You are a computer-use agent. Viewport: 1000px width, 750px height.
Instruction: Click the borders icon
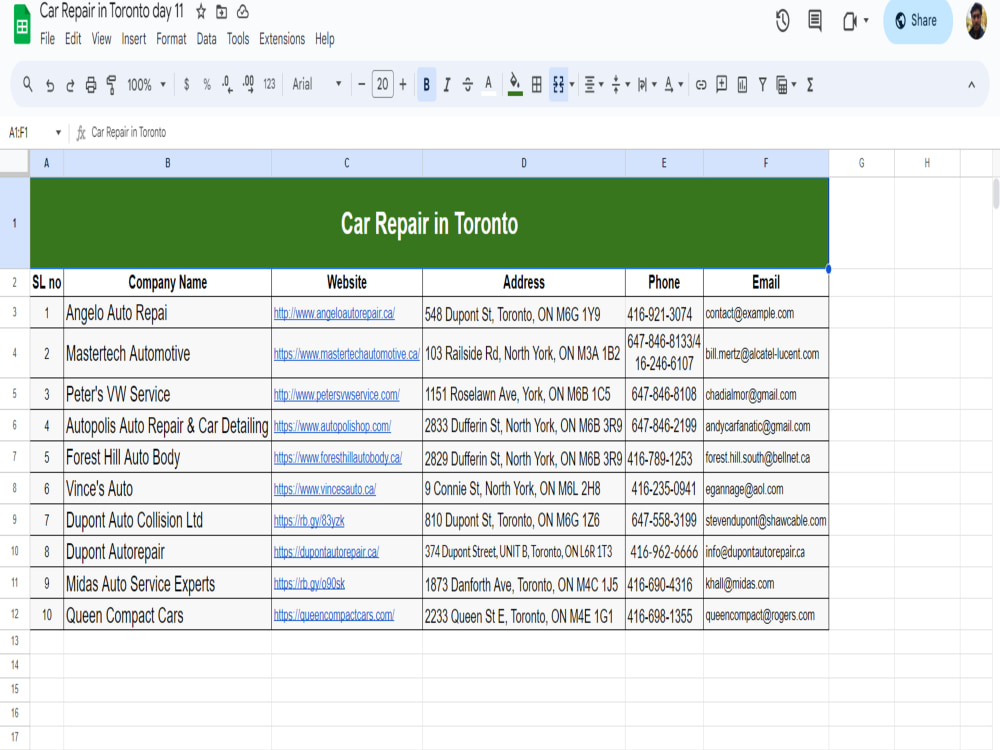point(537,84)
